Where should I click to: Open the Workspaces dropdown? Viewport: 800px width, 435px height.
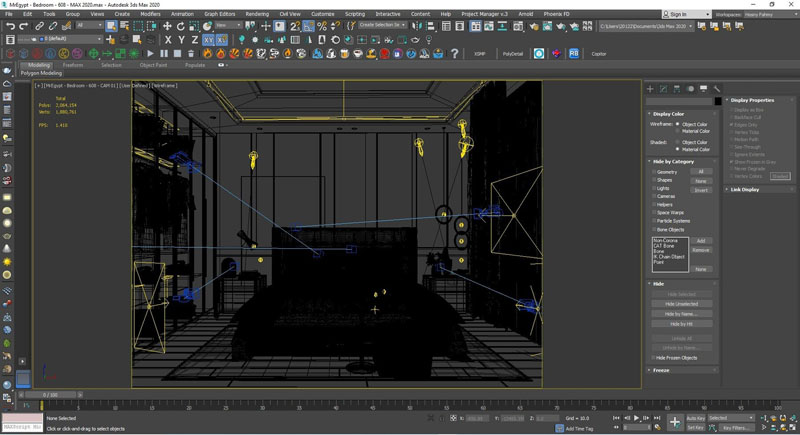(768, 14)
